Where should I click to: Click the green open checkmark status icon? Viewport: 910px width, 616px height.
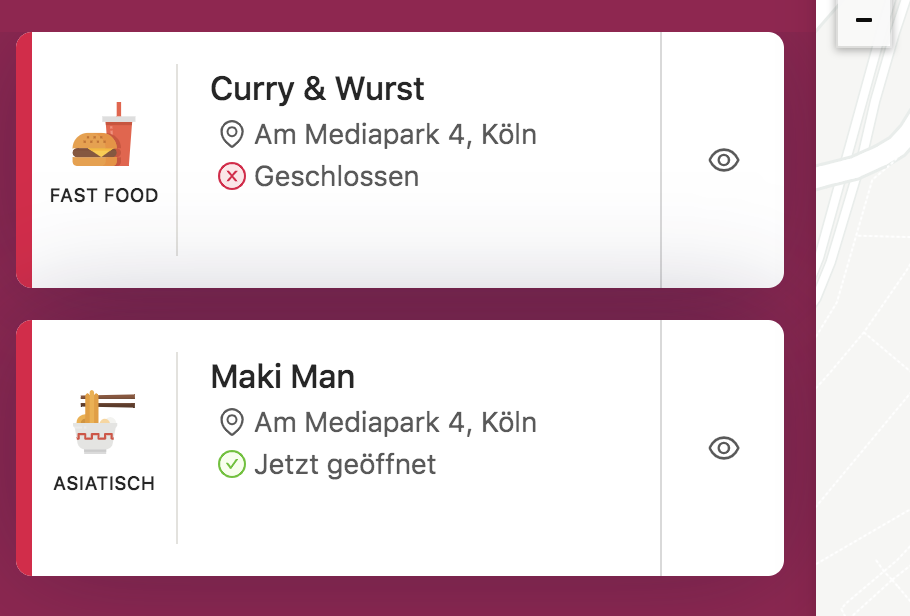[232, 465]
